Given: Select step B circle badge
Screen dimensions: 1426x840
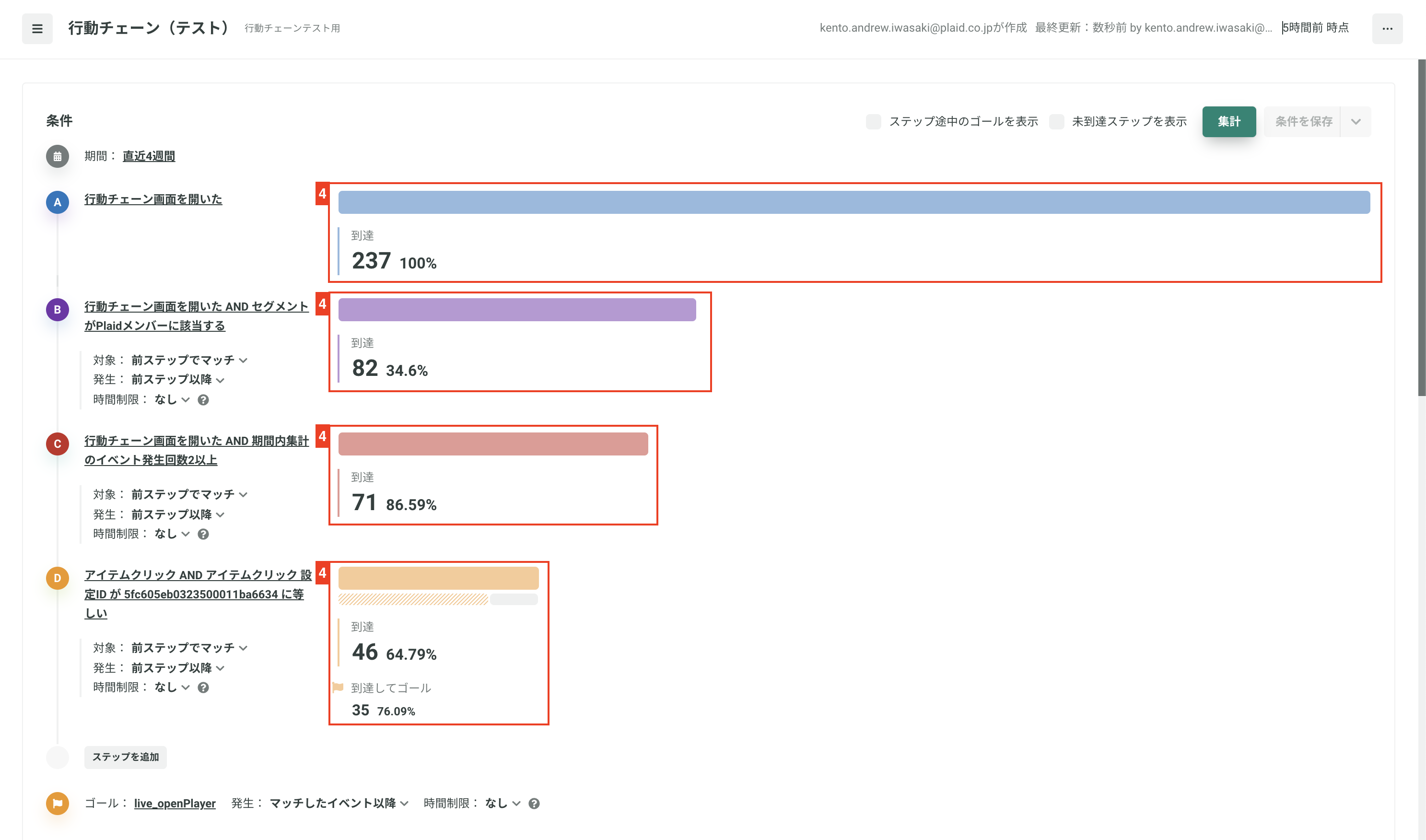Looking at the screenshot, I should (57, 310).
